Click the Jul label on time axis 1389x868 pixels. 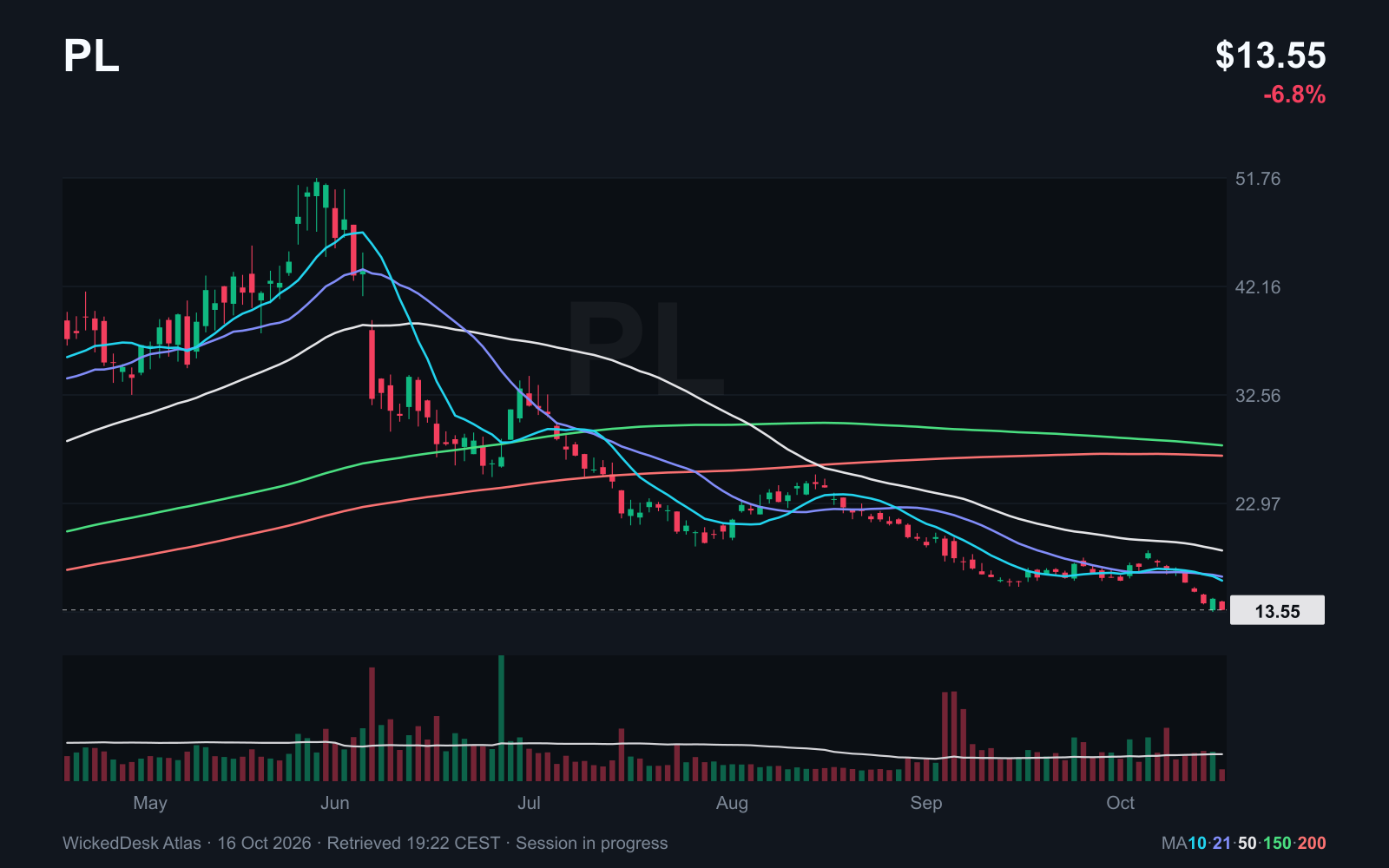(x=529, y=803)
